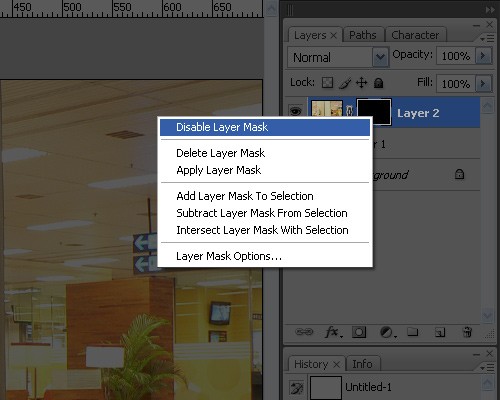Open the Normal blend mode dropdown
The width and height of the screenshot is (500, 400).
338,57
